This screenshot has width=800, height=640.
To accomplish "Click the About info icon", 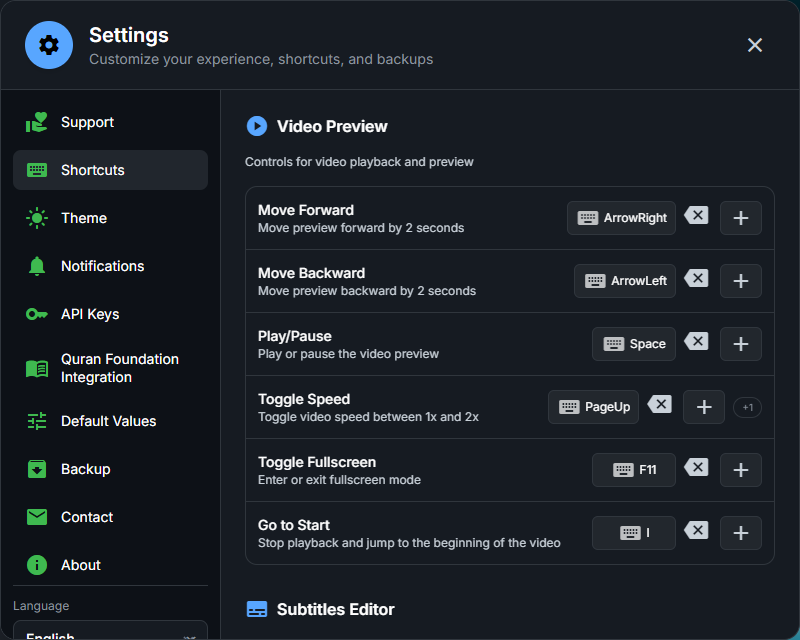I will point(37,565).
